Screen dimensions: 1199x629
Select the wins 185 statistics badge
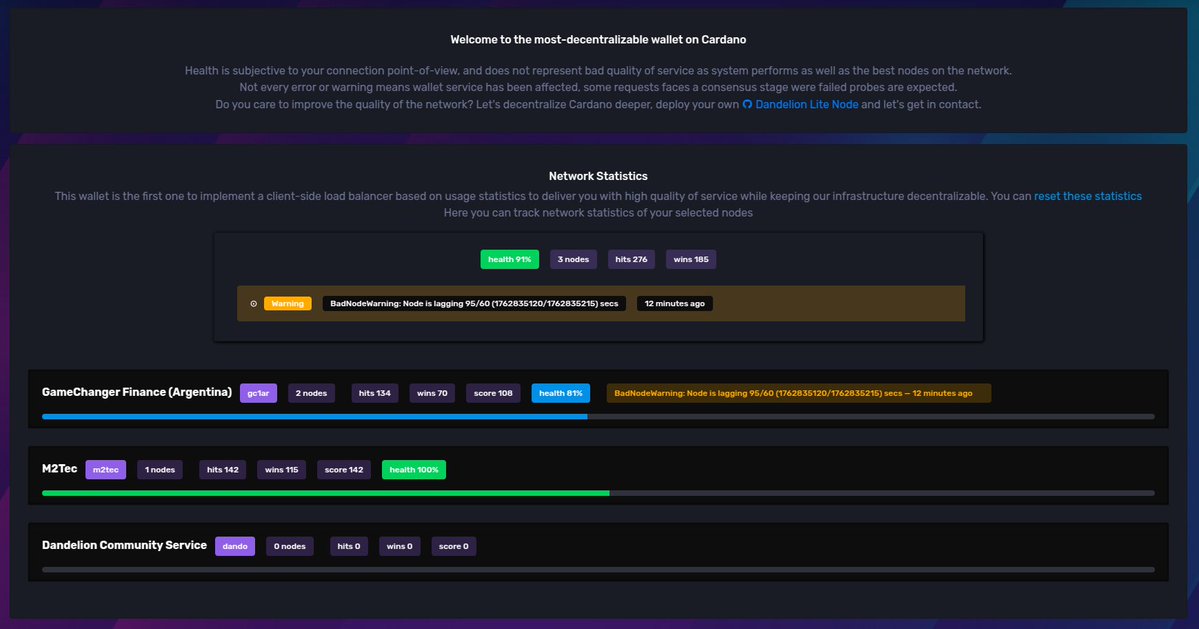(x=689, y=258)
